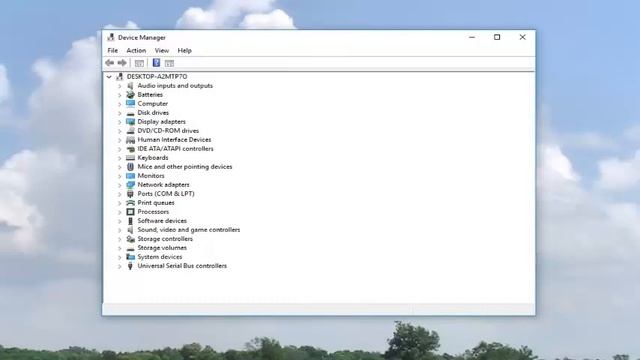Click the Print queues printer icon

[x=130, y=203]
